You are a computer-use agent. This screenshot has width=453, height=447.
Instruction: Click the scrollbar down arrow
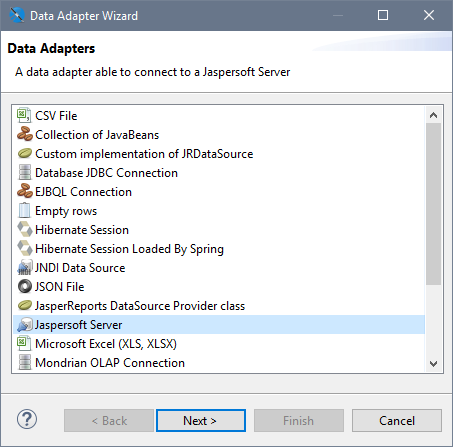[433, 364]
